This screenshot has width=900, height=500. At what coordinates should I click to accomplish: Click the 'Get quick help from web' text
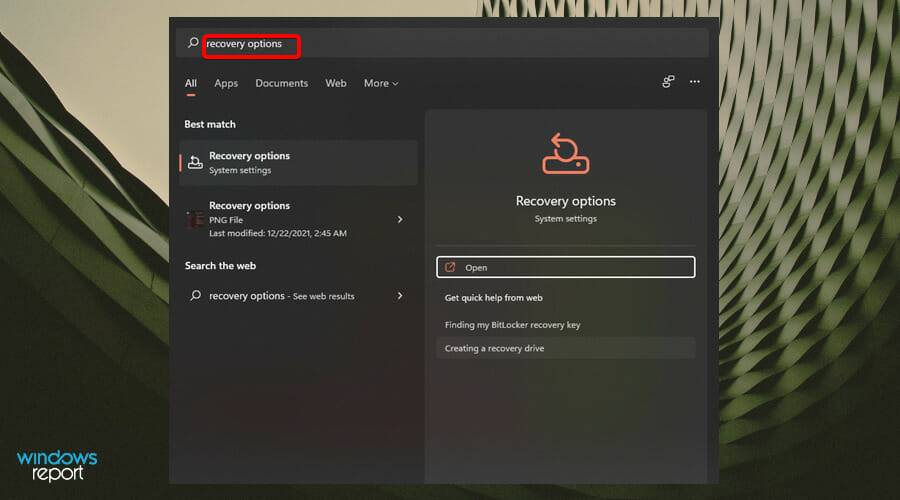click(494, 297)
